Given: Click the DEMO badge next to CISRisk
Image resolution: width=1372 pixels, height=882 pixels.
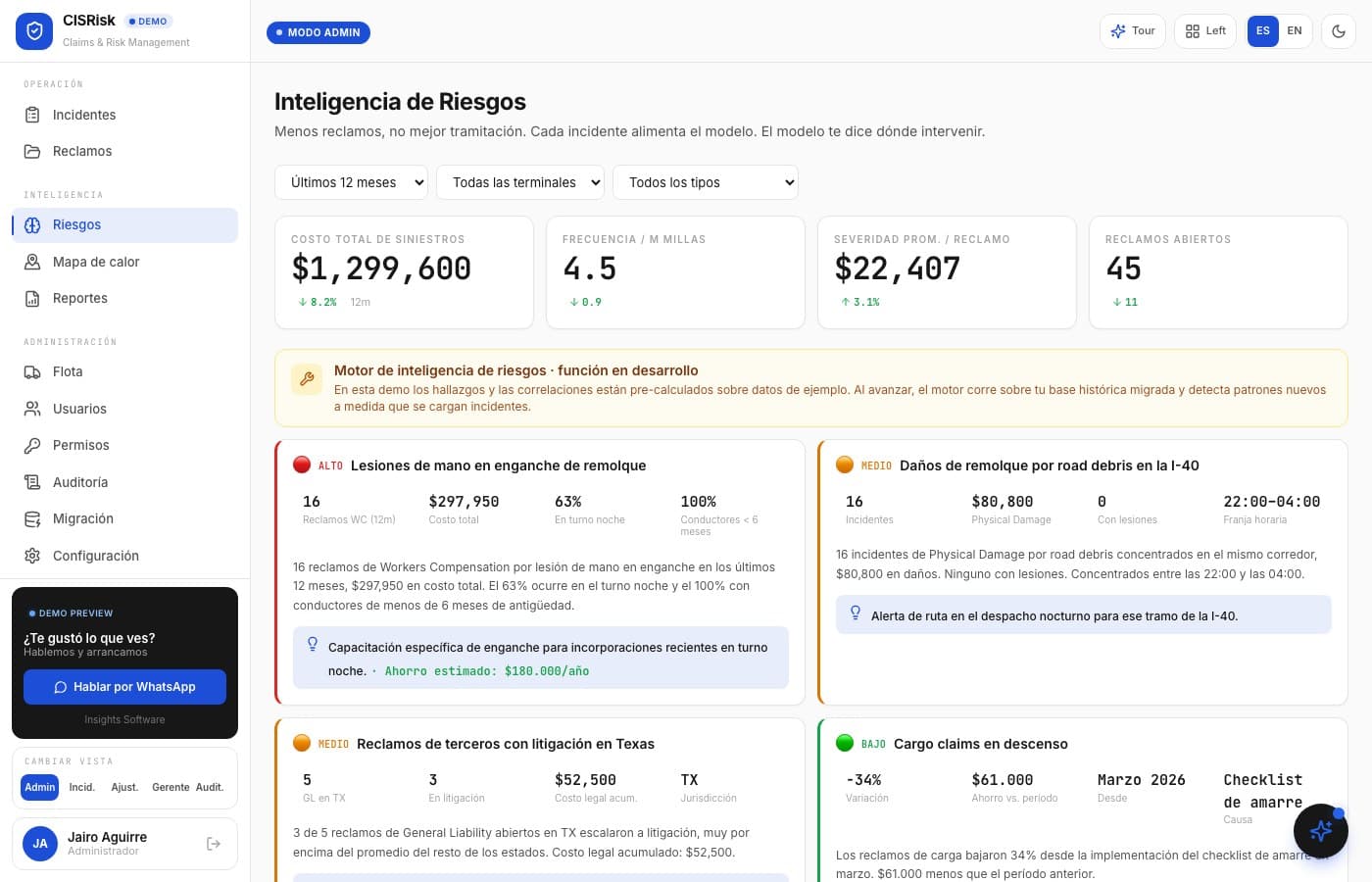Looking at the screenshot, I should (x=148, y=21).
